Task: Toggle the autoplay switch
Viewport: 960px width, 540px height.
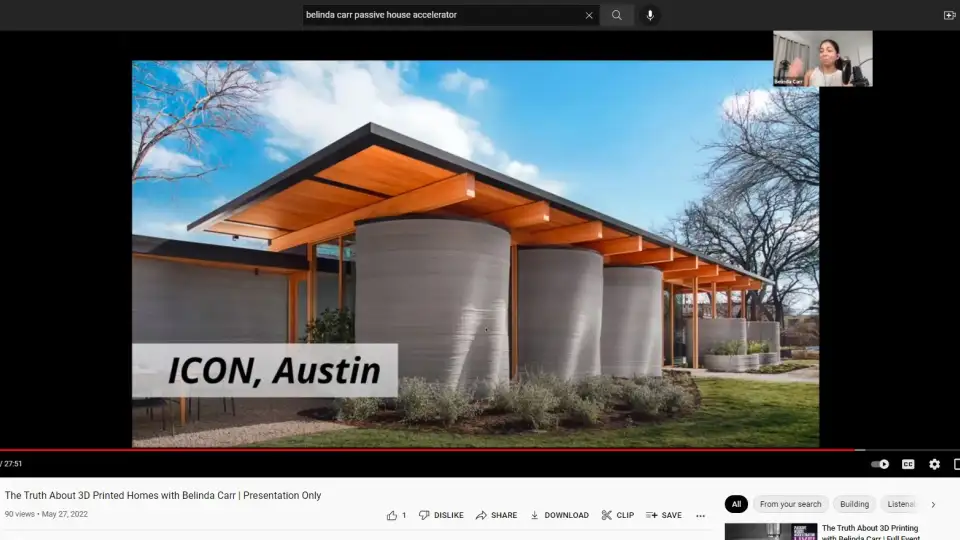Action: [x=880, y=464]
